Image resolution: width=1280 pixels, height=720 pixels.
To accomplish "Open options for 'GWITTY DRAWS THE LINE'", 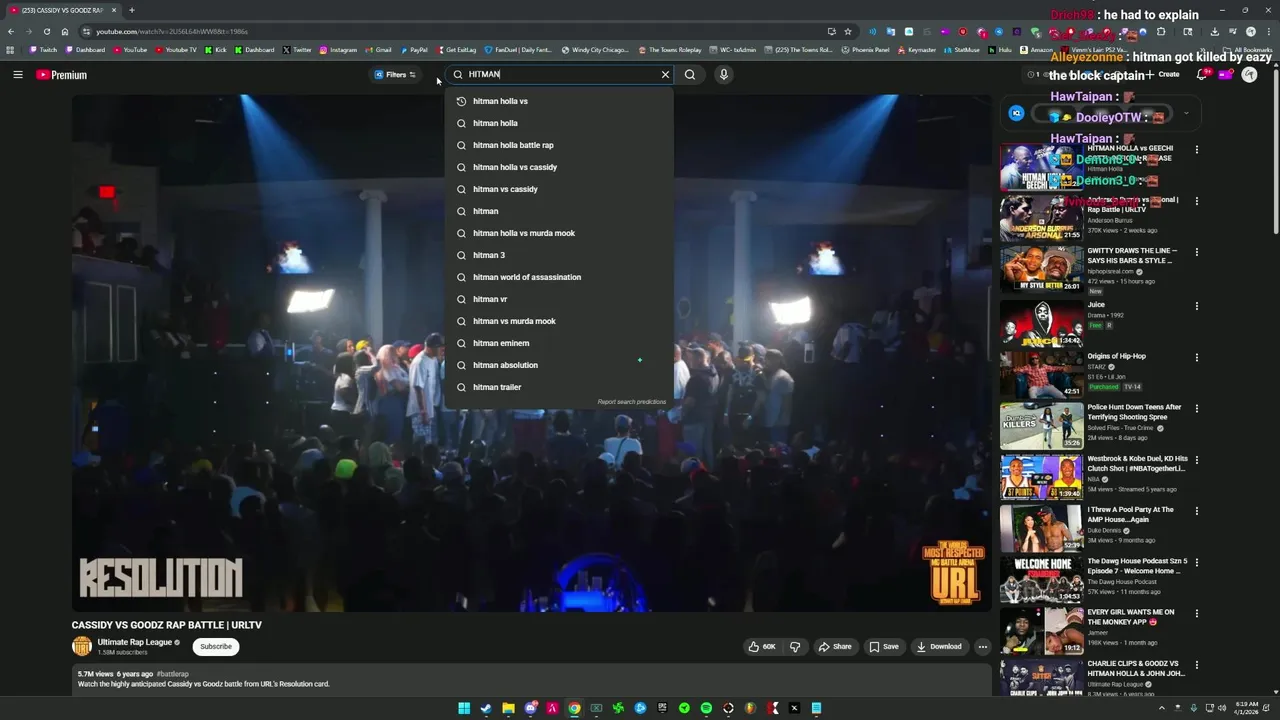I will [1196, 252].
